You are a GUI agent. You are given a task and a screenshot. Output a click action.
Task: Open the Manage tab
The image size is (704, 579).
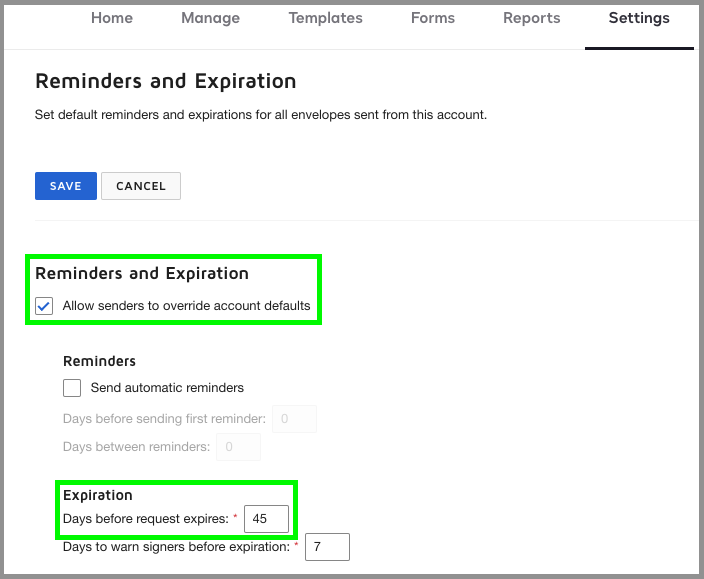[x=210, y=18]
